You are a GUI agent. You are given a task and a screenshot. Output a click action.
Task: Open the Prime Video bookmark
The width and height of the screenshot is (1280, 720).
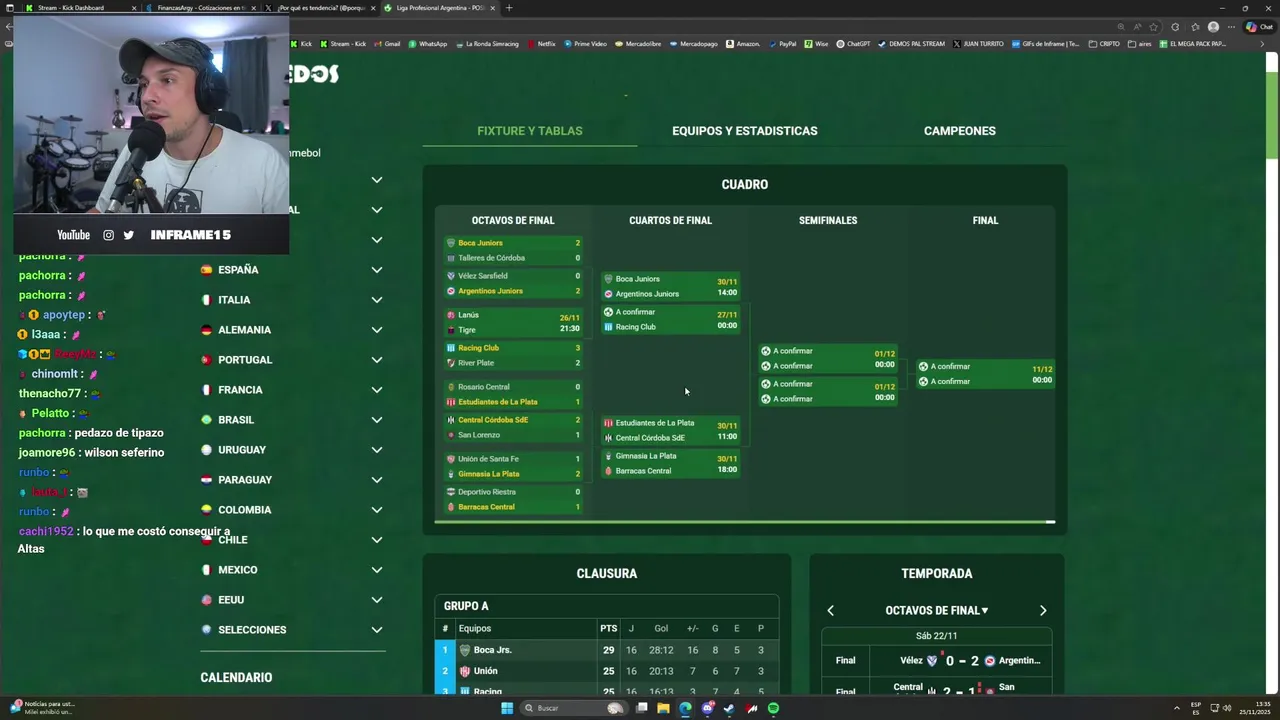586,44
